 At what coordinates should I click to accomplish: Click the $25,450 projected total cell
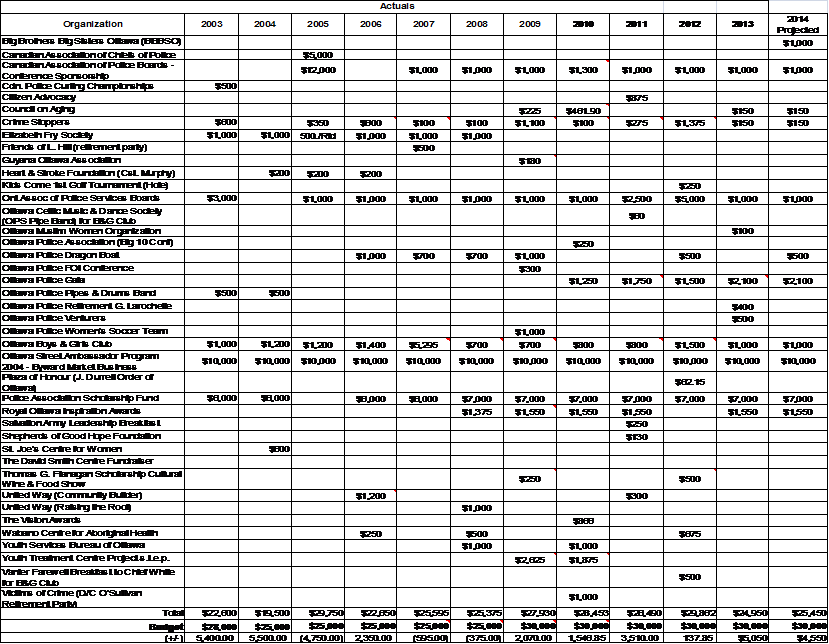809,613
